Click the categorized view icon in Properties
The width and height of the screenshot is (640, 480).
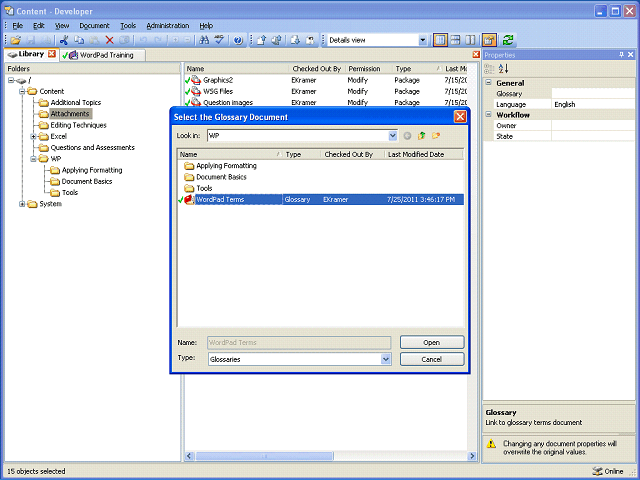489,69
